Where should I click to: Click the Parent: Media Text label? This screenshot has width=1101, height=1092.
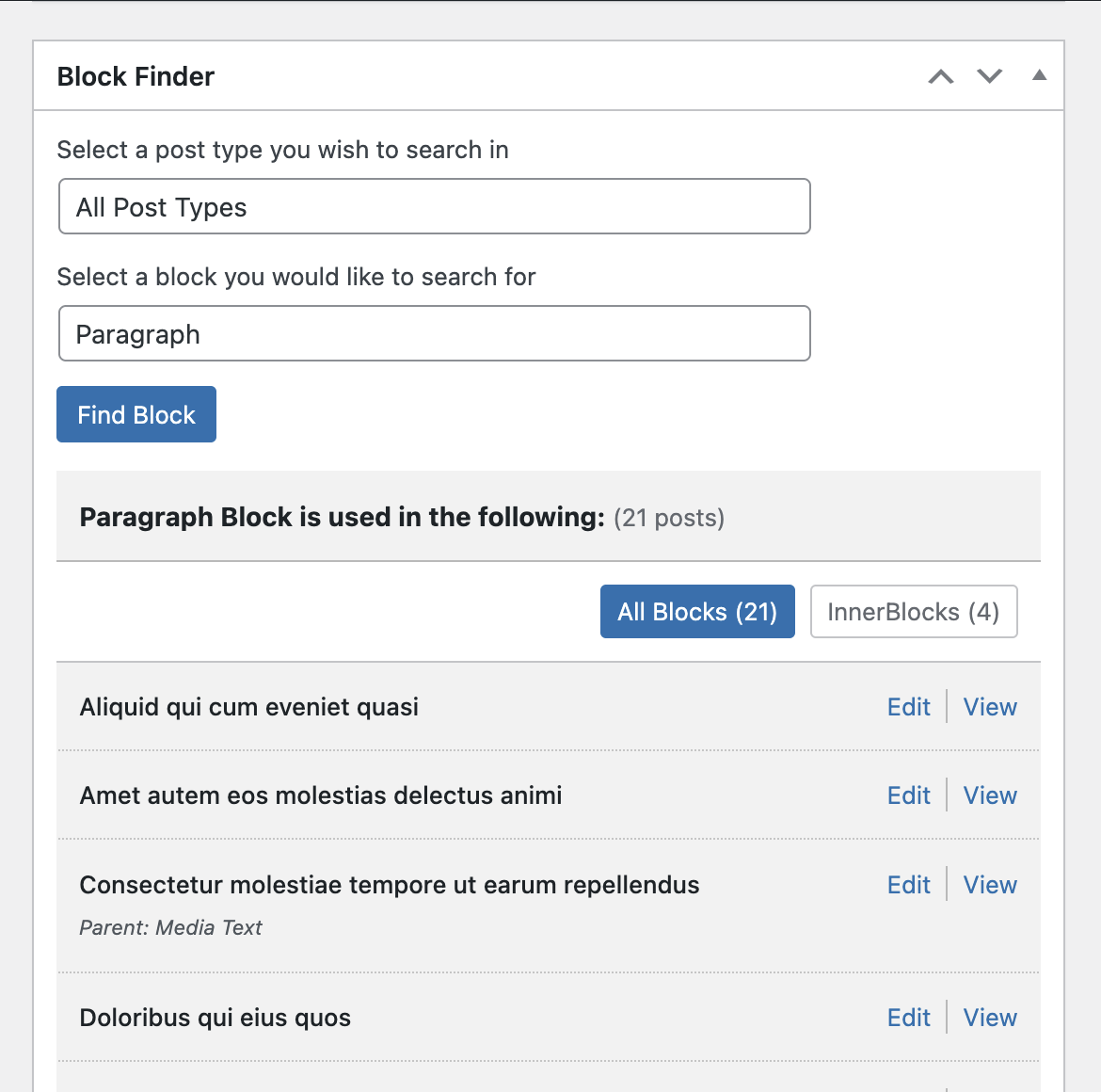point(170,928)
